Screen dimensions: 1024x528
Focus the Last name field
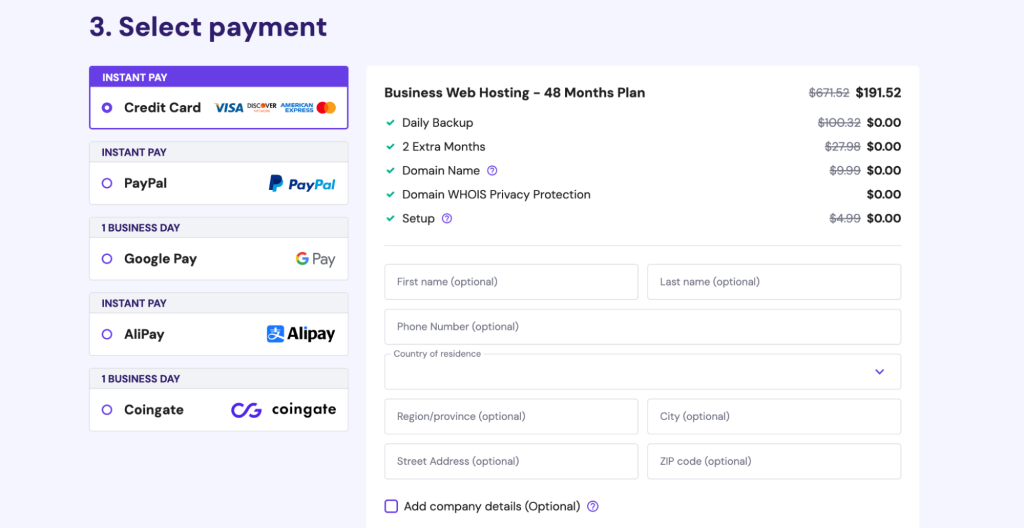pyautogui.click(x=774, y=282)
